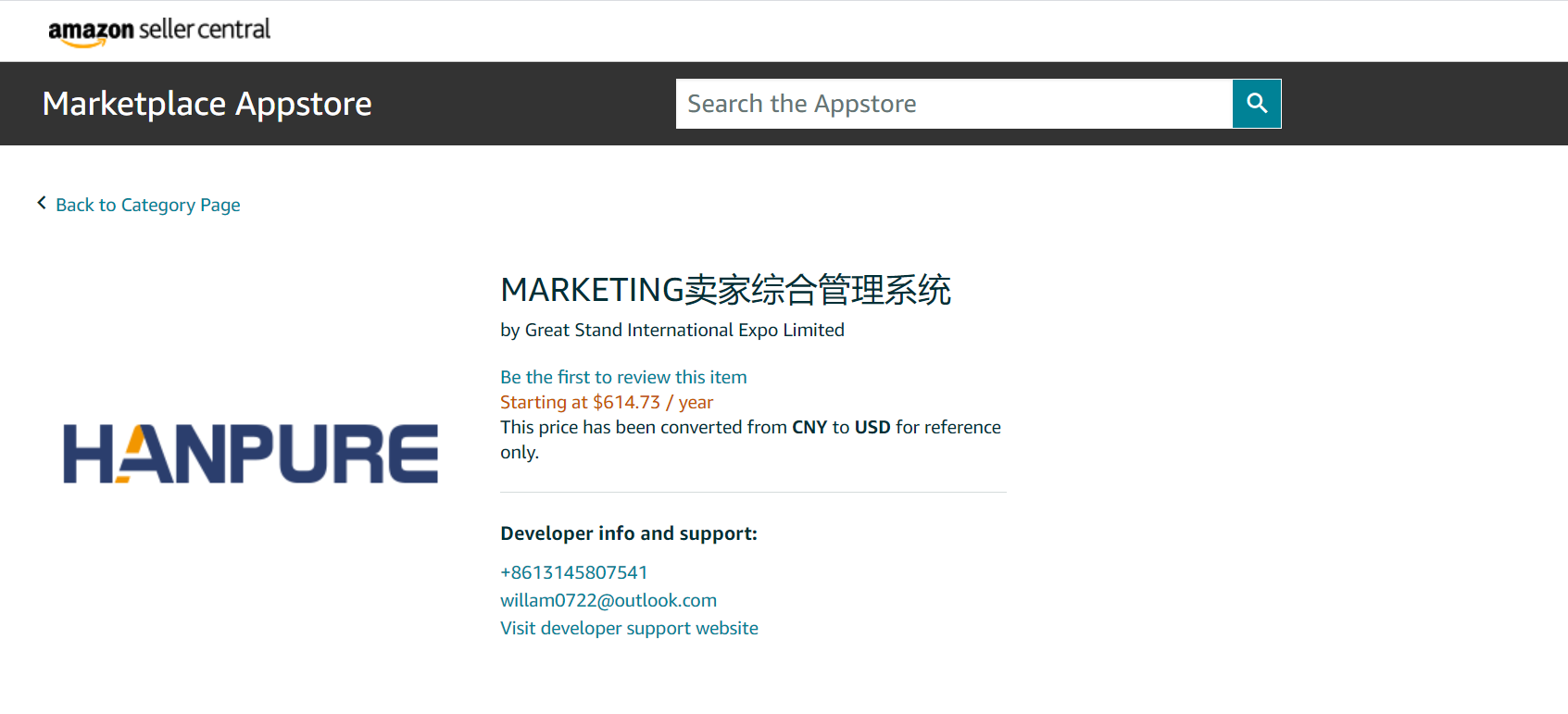The height and width of the screenshot is (714, 1568).
Task: Email willam0722@outlook.com developer contact
Action: [608, 600]
